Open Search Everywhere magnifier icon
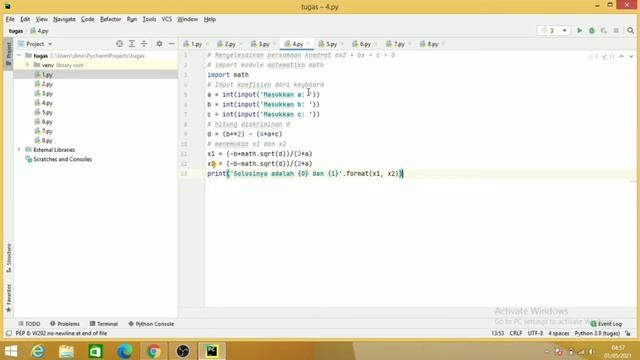The image size is (640, 360). (x=630, y=31)
